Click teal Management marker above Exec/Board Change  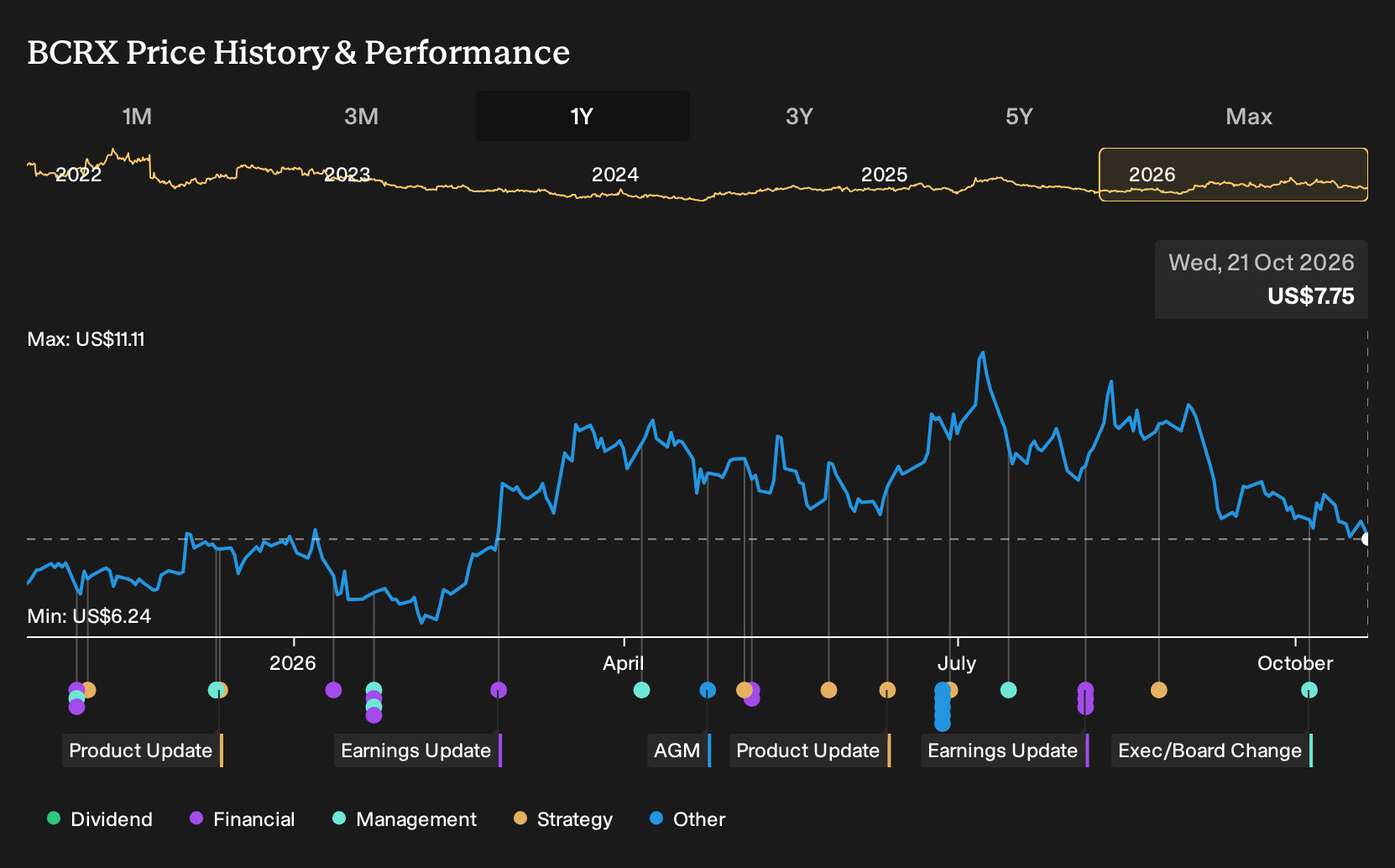coord(1309,690)
